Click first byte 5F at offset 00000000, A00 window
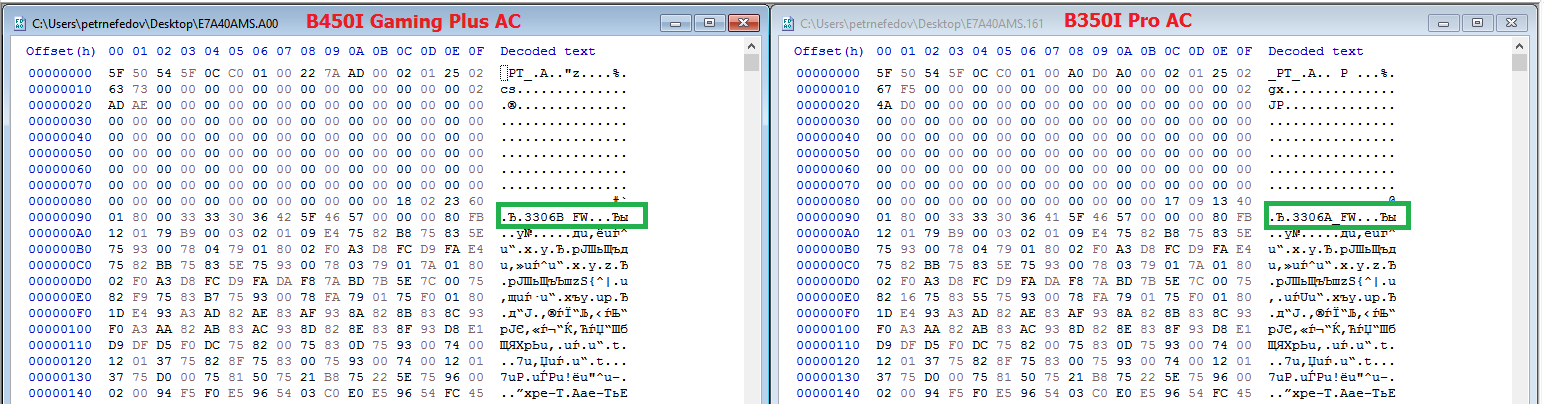Image resolution: width=1544 pixels, height=404 pixels. point(116,73)
